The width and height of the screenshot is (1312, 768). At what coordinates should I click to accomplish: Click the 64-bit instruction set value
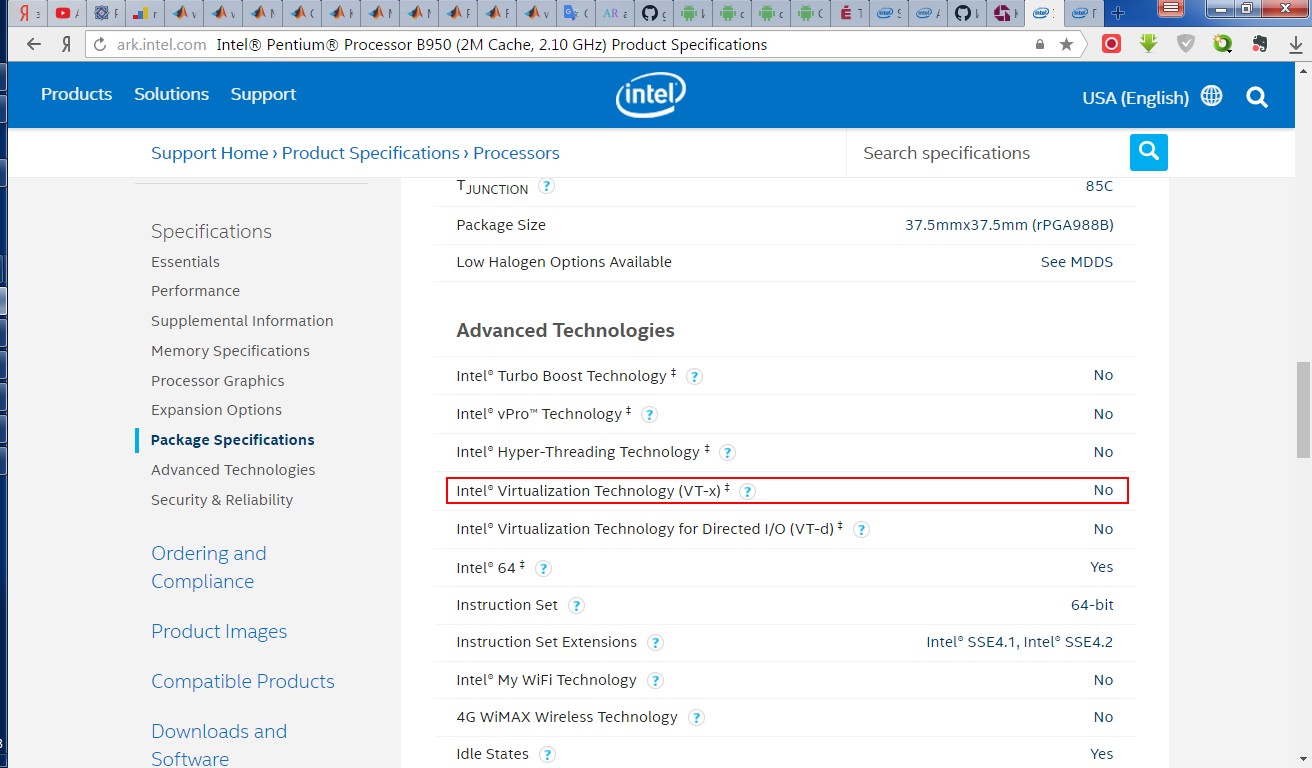click(x=1092, y=605)
